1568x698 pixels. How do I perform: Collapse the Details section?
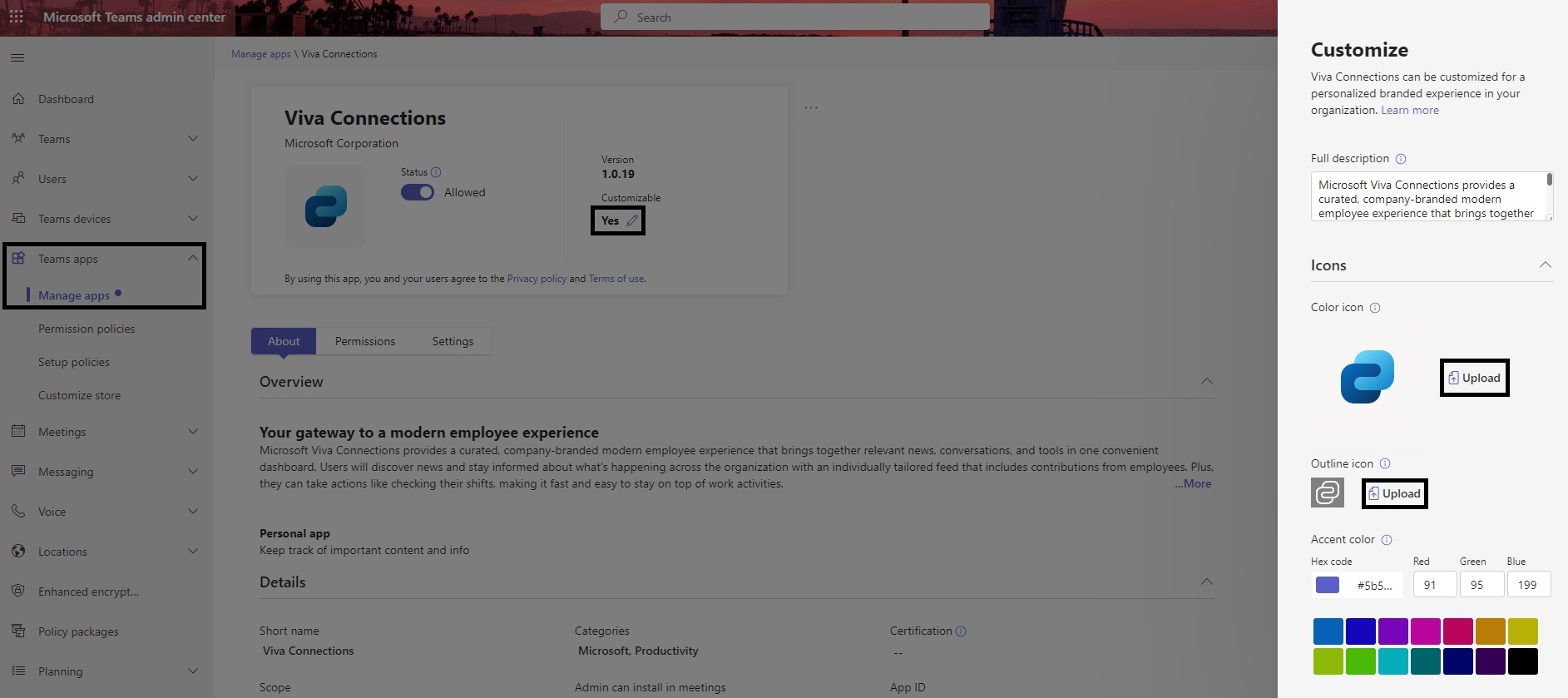tap(1206, 582)
